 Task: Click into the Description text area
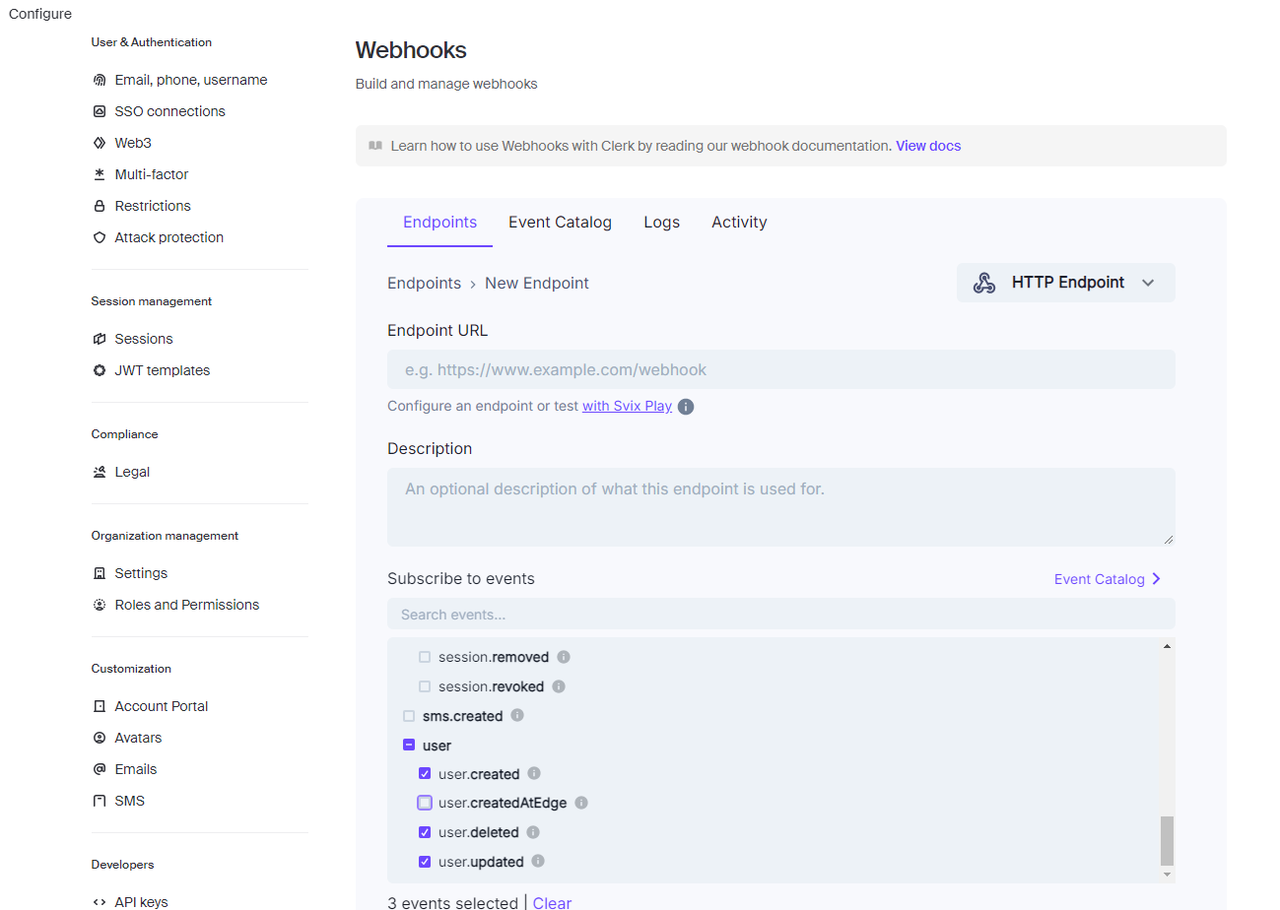pyautogui.click(x=781, y=507)
